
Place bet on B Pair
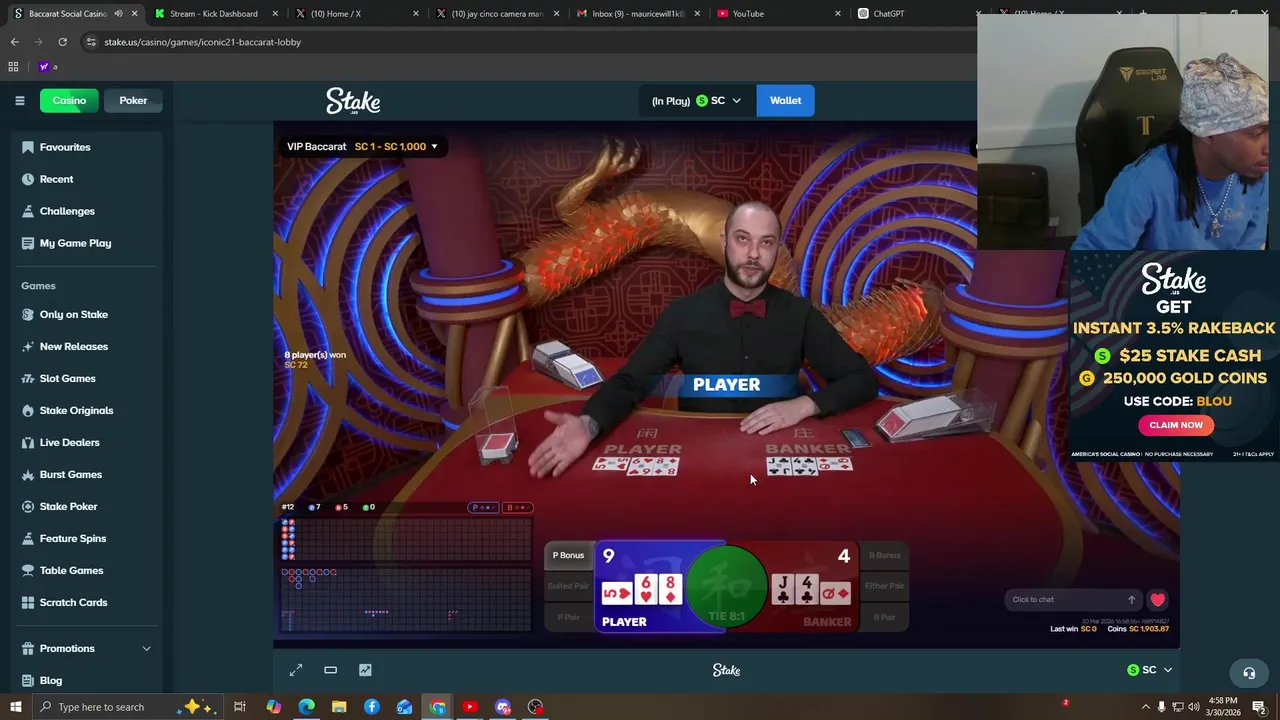click(884, 617)
